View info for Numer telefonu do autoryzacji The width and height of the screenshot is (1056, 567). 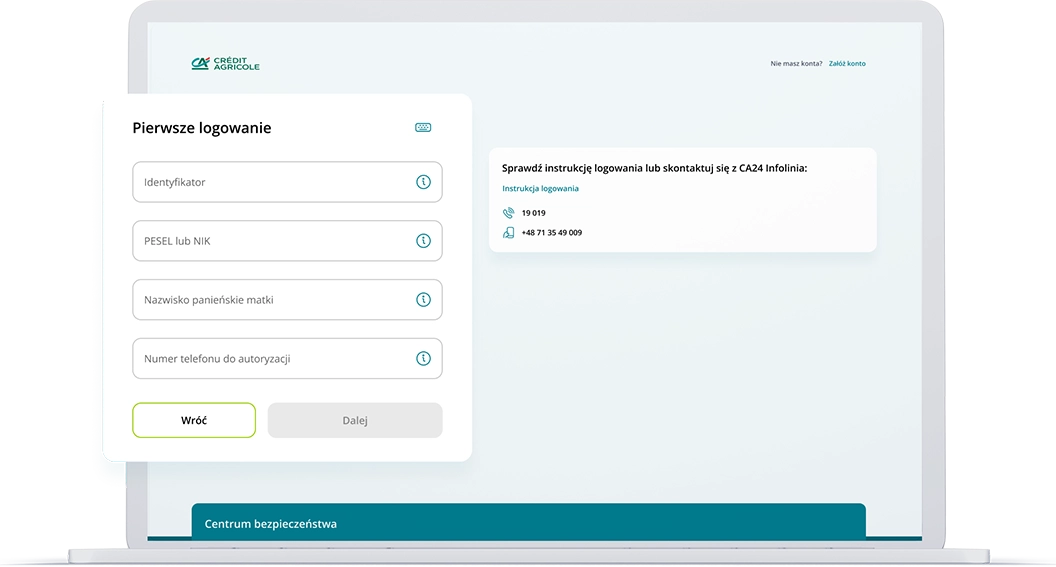click(423, 358)
